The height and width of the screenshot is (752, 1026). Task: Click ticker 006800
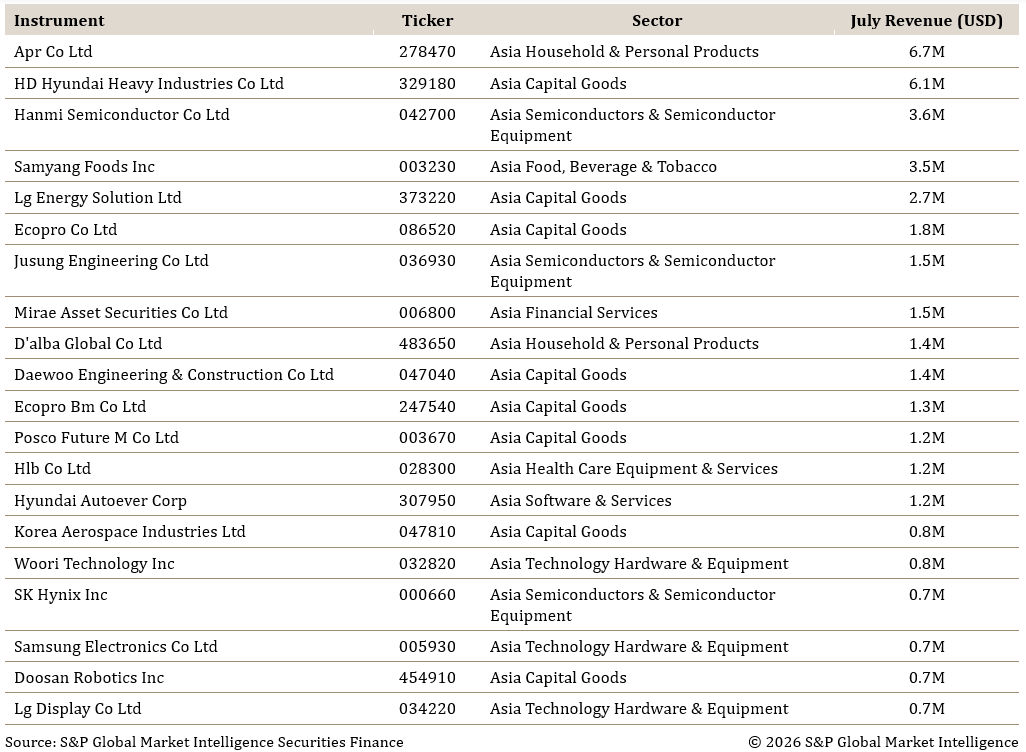pyautogui.click(x=427, y=313)
